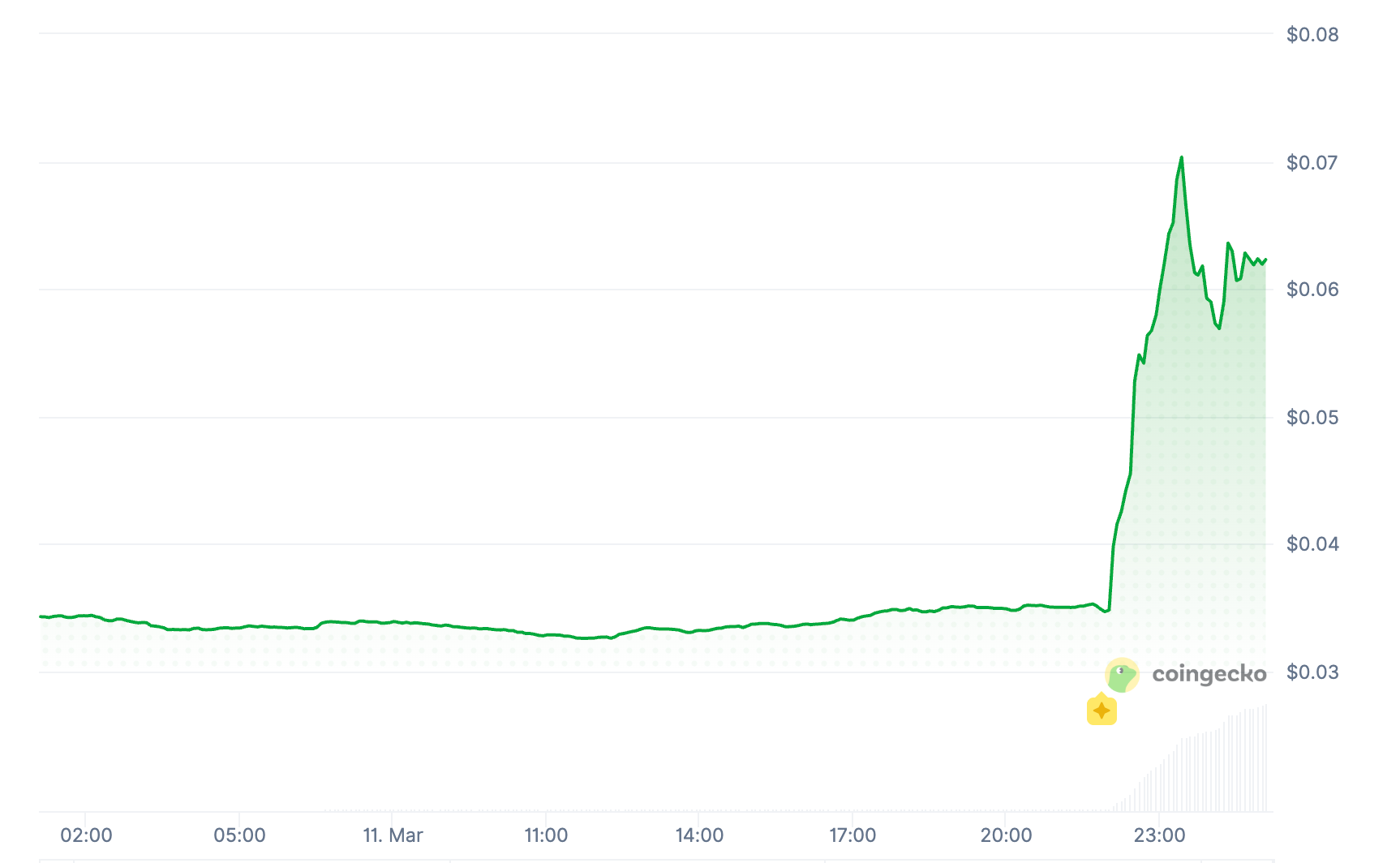Select the 20:00 time axis label

1006,835
